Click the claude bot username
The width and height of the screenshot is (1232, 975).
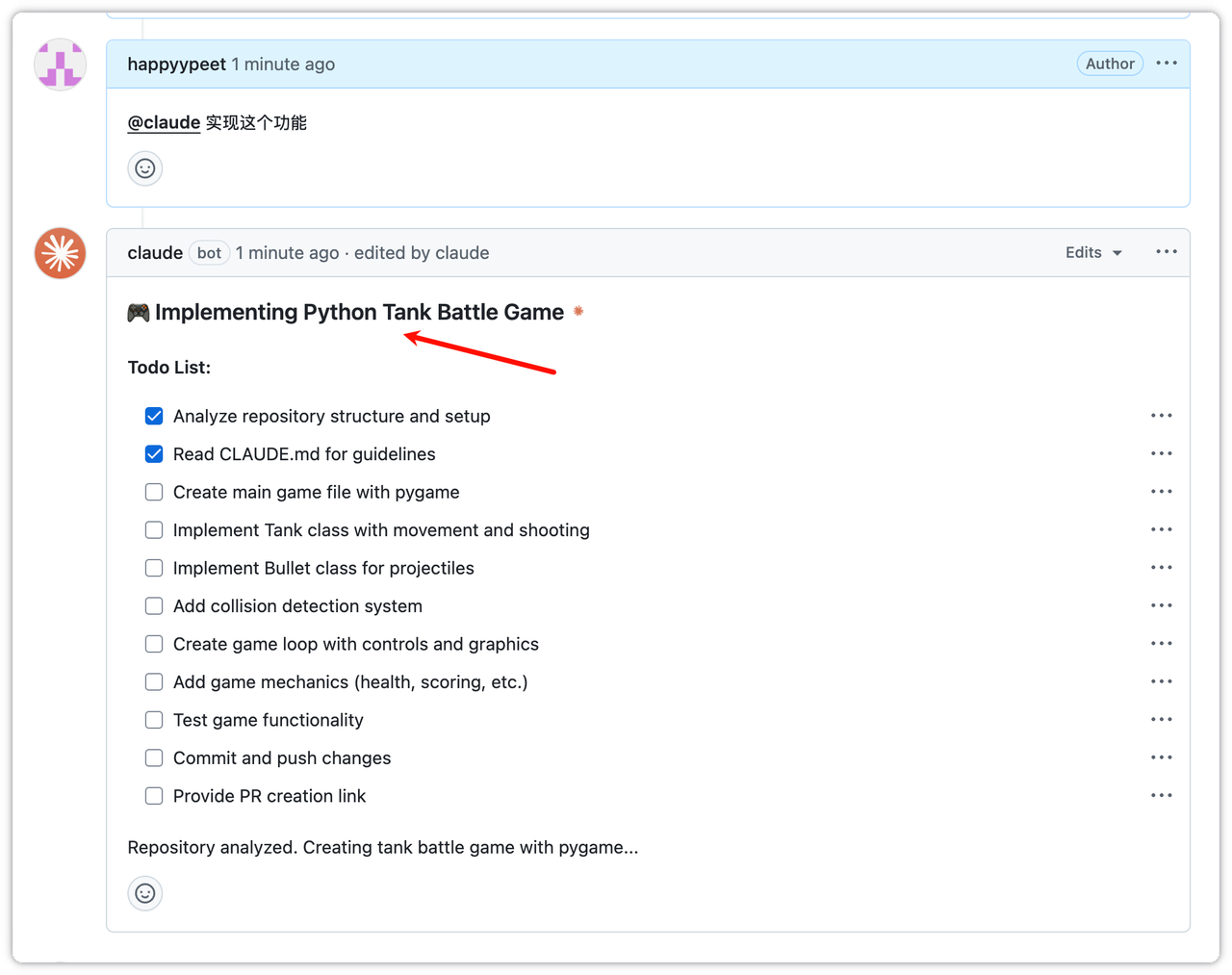click(155, 253)
